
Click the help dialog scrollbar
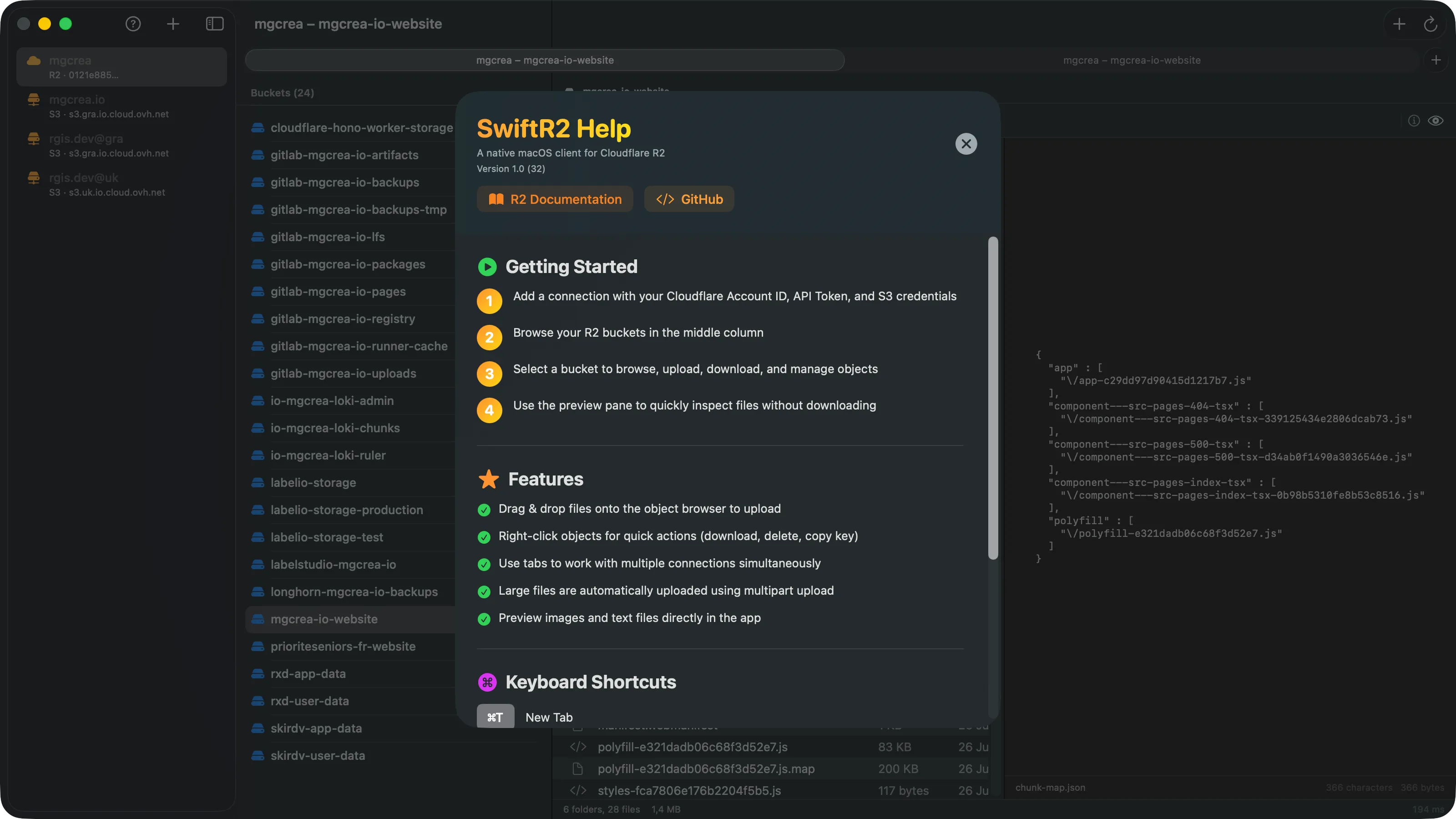point(992,398)
